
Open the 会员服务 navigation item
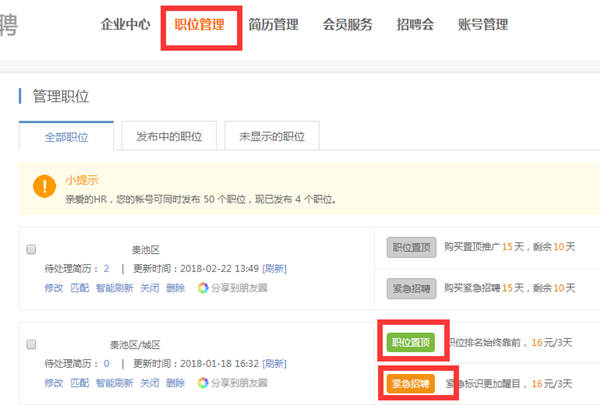348,25
